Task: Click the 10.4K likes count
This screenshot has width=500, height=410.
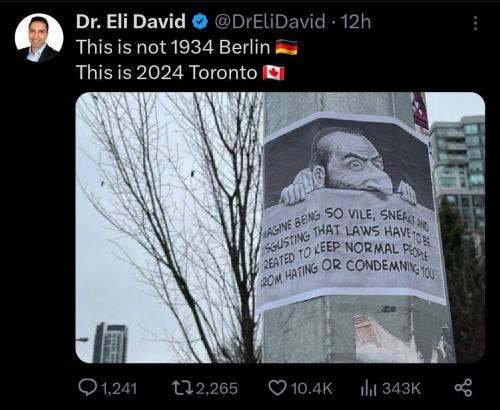Action: (311, 389)
